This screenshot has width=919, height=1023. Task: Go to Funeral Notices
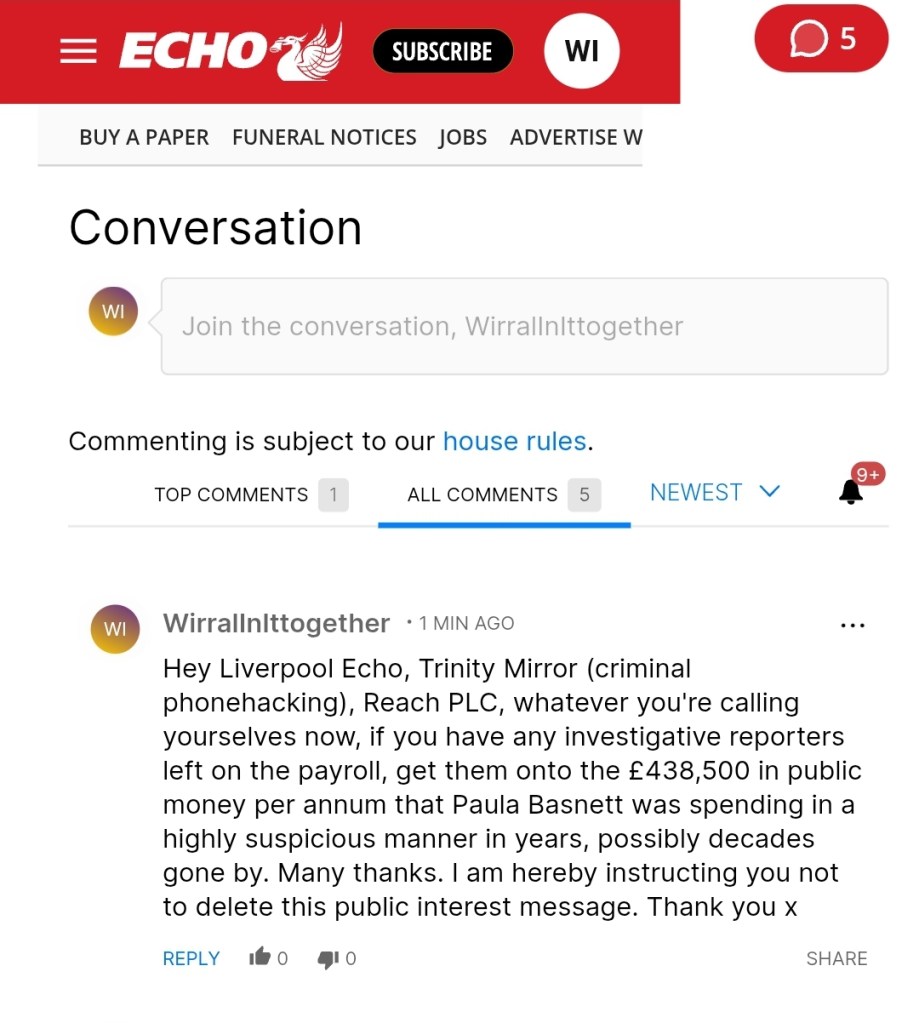[x=324, y=137]
